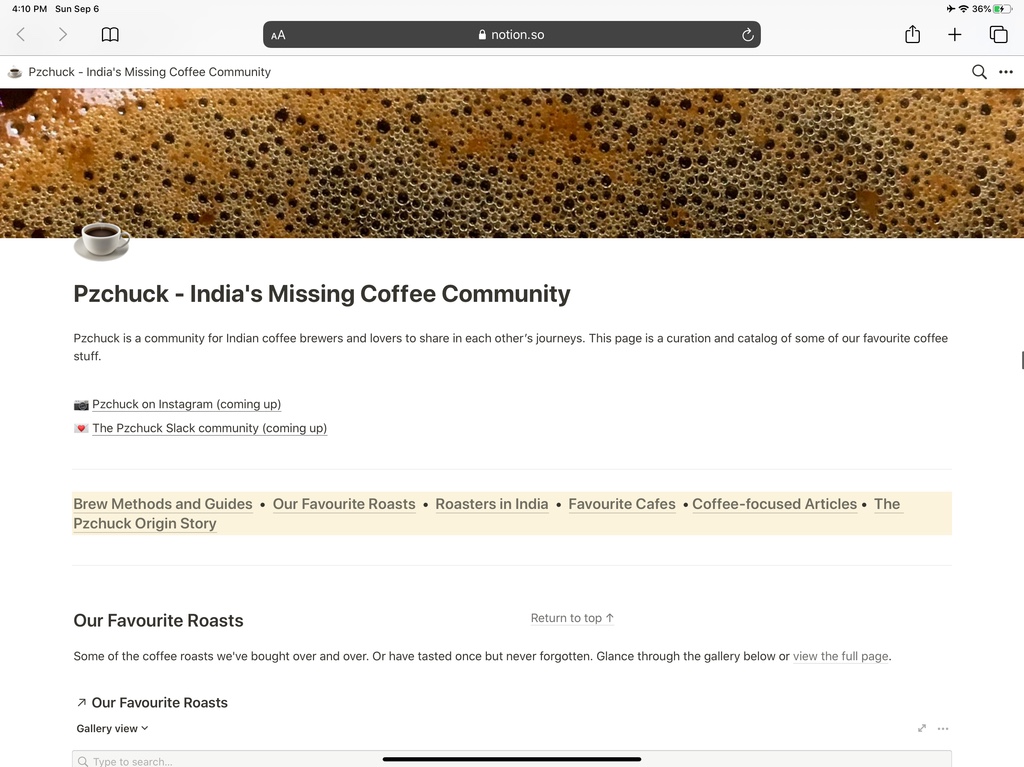
Task: Open The Pzchuck Slack community link
Action: (x=209, y=428)
